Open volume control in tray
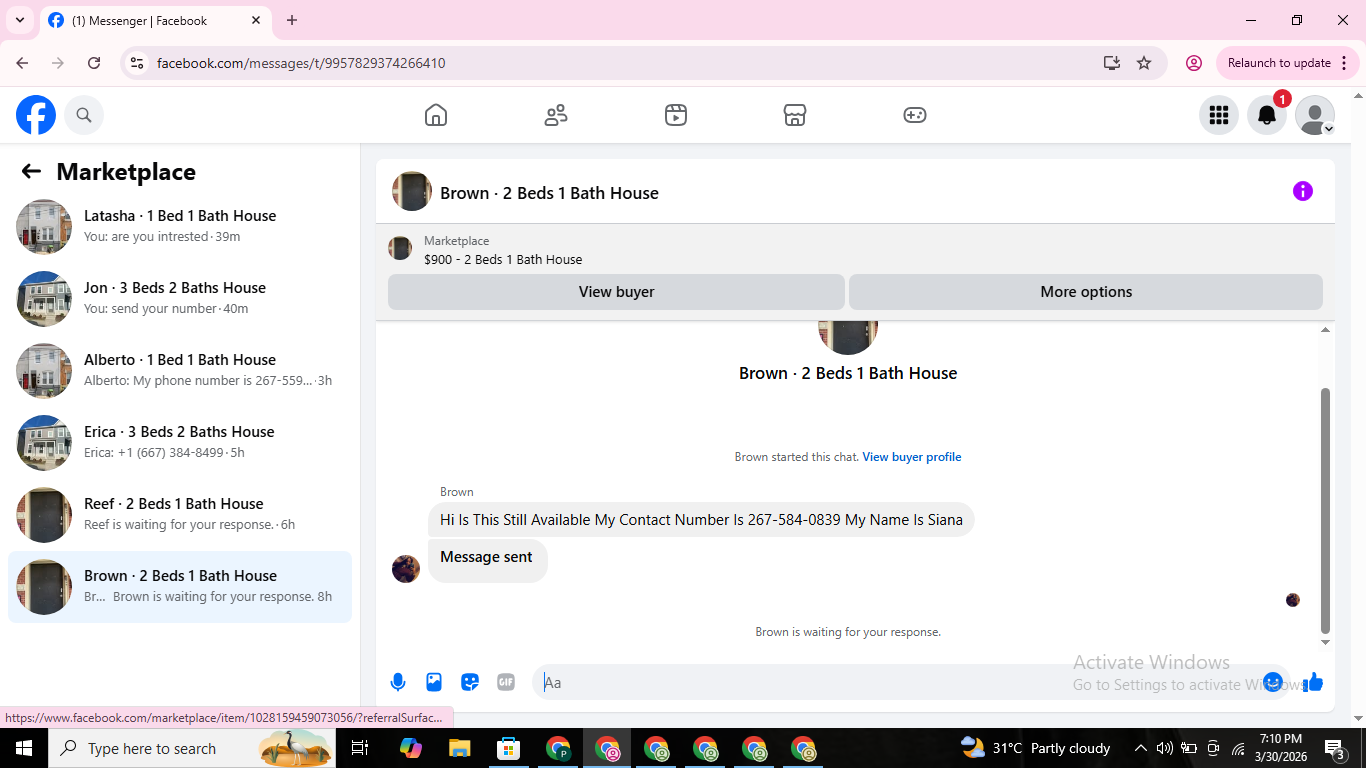The image size is (1366, 768). (x=1165, y=748)
